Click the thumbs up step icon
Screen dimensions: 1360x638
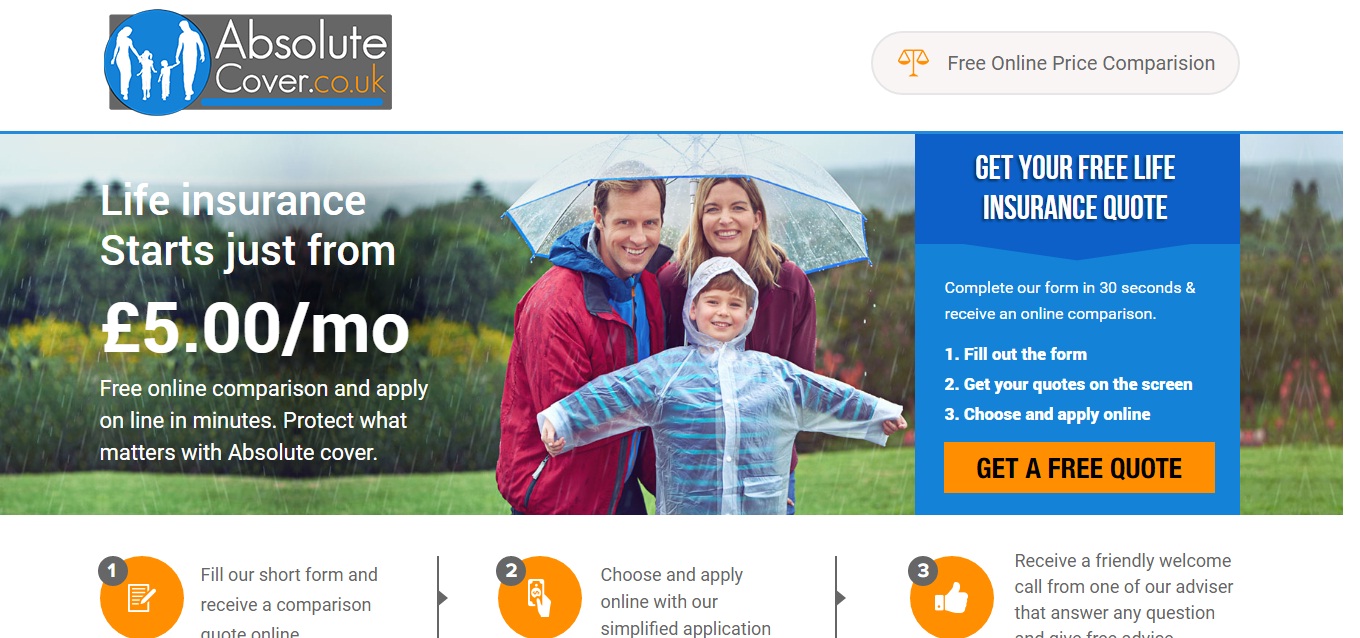click(952, 598)
